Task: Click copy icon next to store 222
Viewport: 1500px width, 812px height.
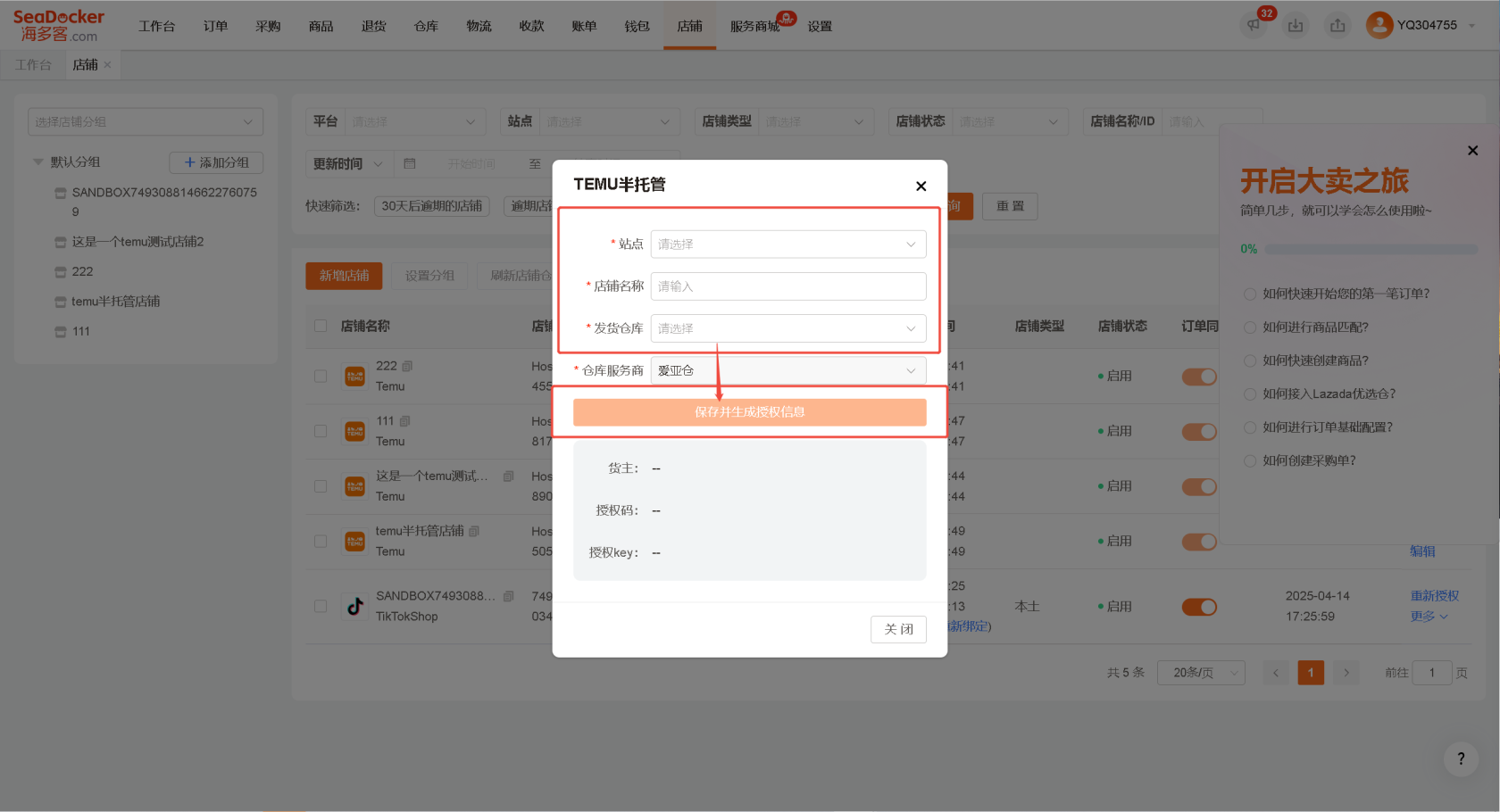Action: pyautogui.click(x=407, y=366)
